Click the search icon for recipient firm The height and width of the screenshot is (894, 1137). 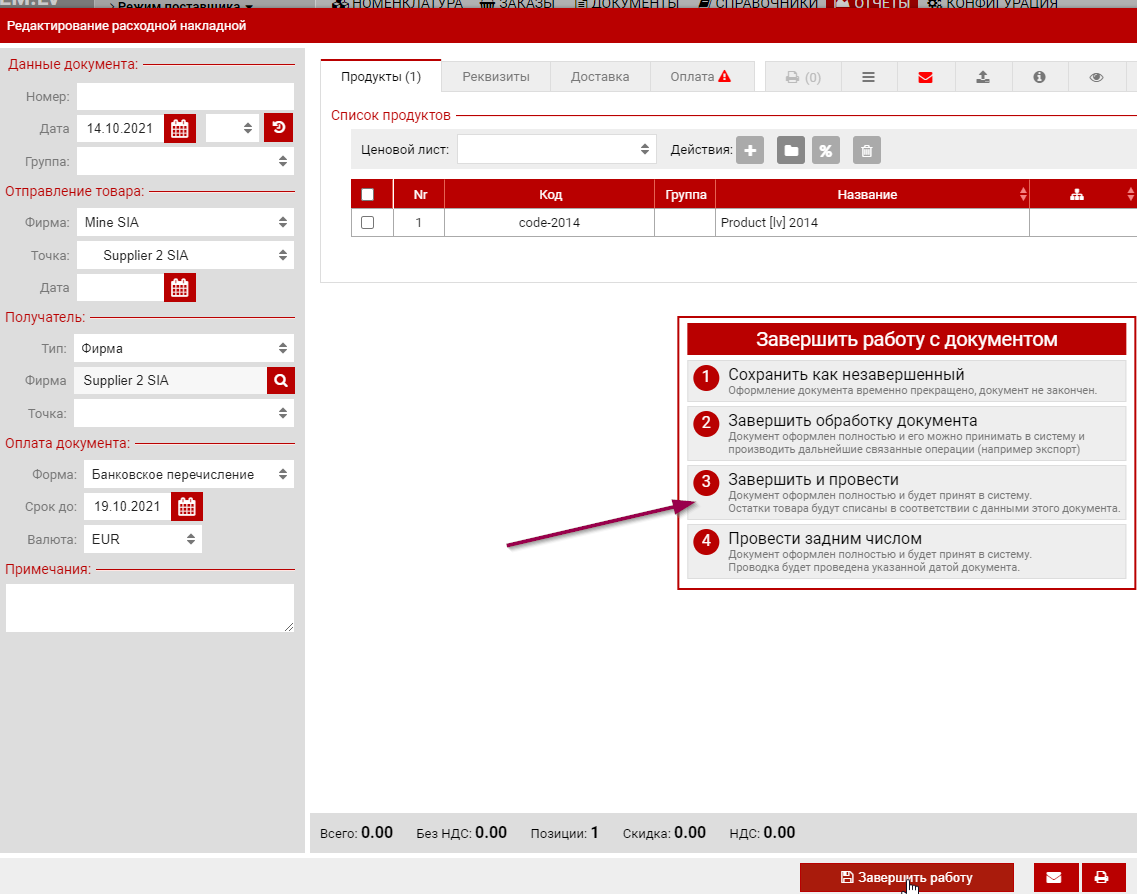click(281, 381)
